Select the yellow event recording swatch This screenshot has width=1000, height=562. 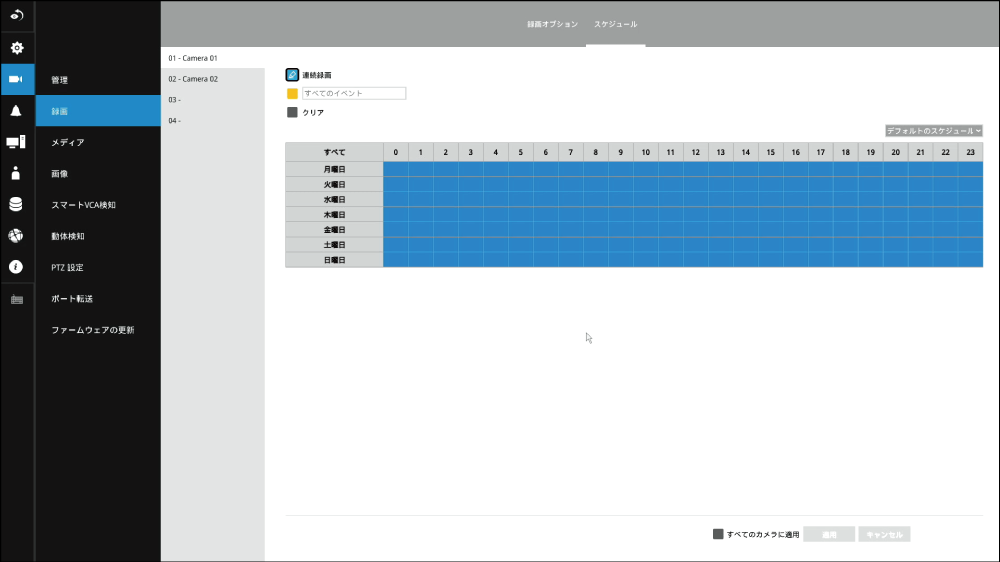point(292,93)
